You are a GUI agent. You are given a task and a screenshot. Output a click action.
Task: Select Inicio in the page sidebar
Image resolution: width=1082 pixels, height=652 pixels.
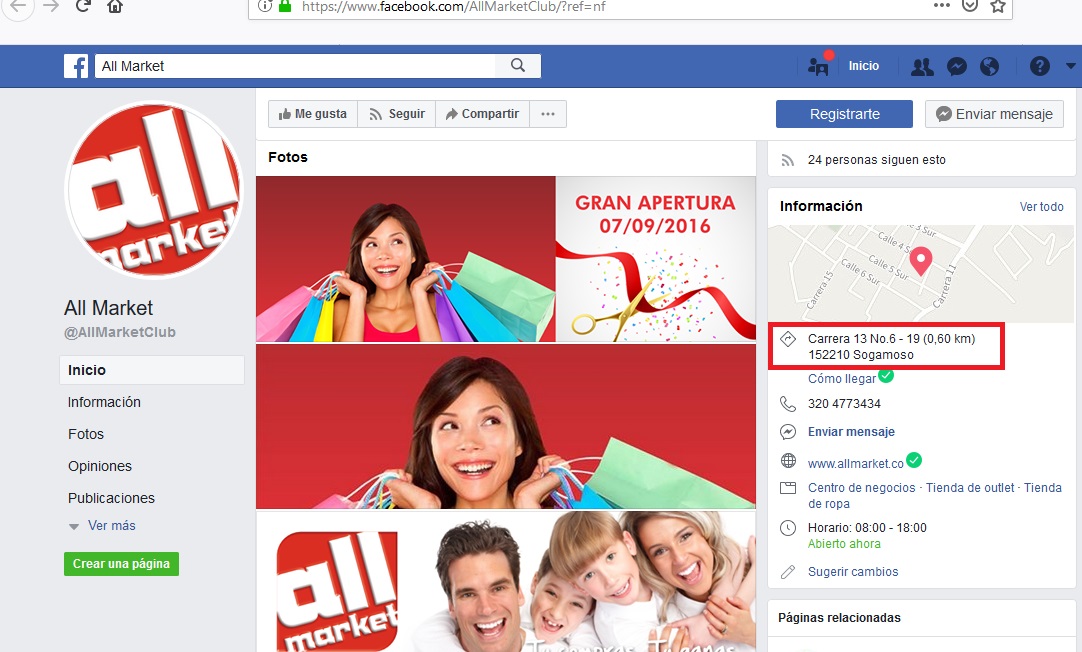point(152,370)
